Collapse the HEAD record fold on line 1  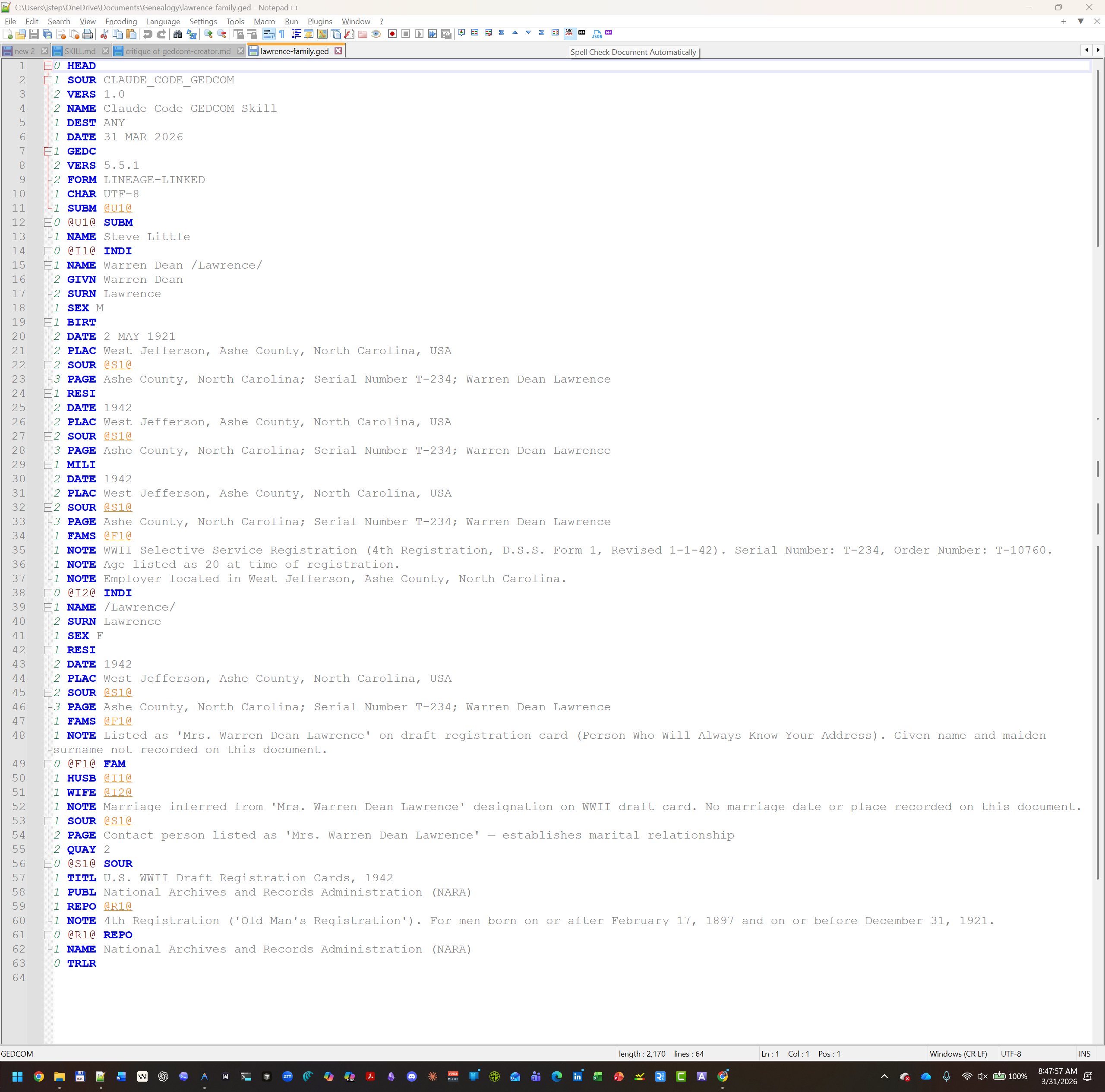pyautogui.click(x=48, y=66)
